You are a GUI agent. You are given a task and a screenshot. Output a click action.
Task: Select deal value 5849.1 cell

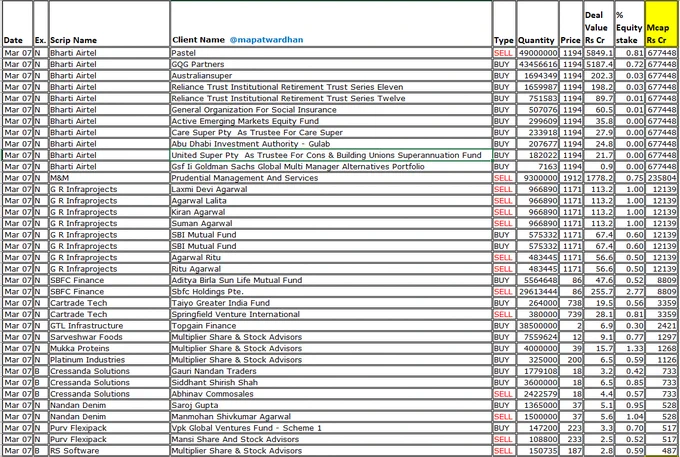tap(599, 53)
